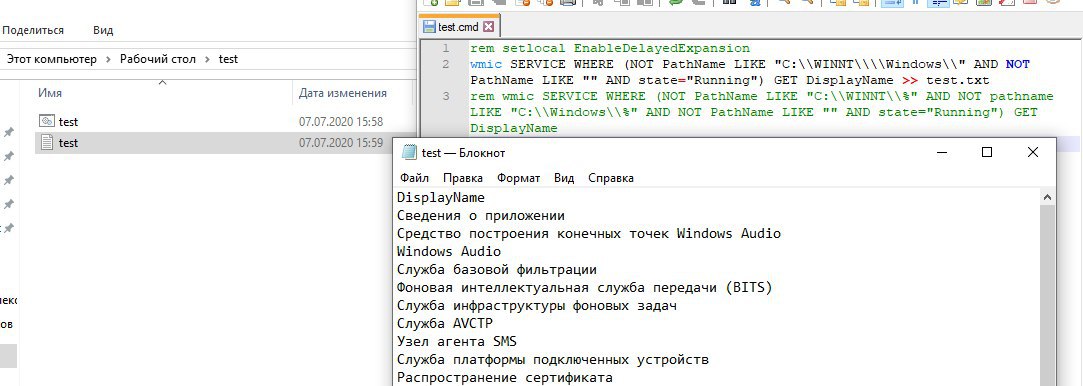Close the Блокнот window
The image size is (1083, 386).
click(1033, 152)
